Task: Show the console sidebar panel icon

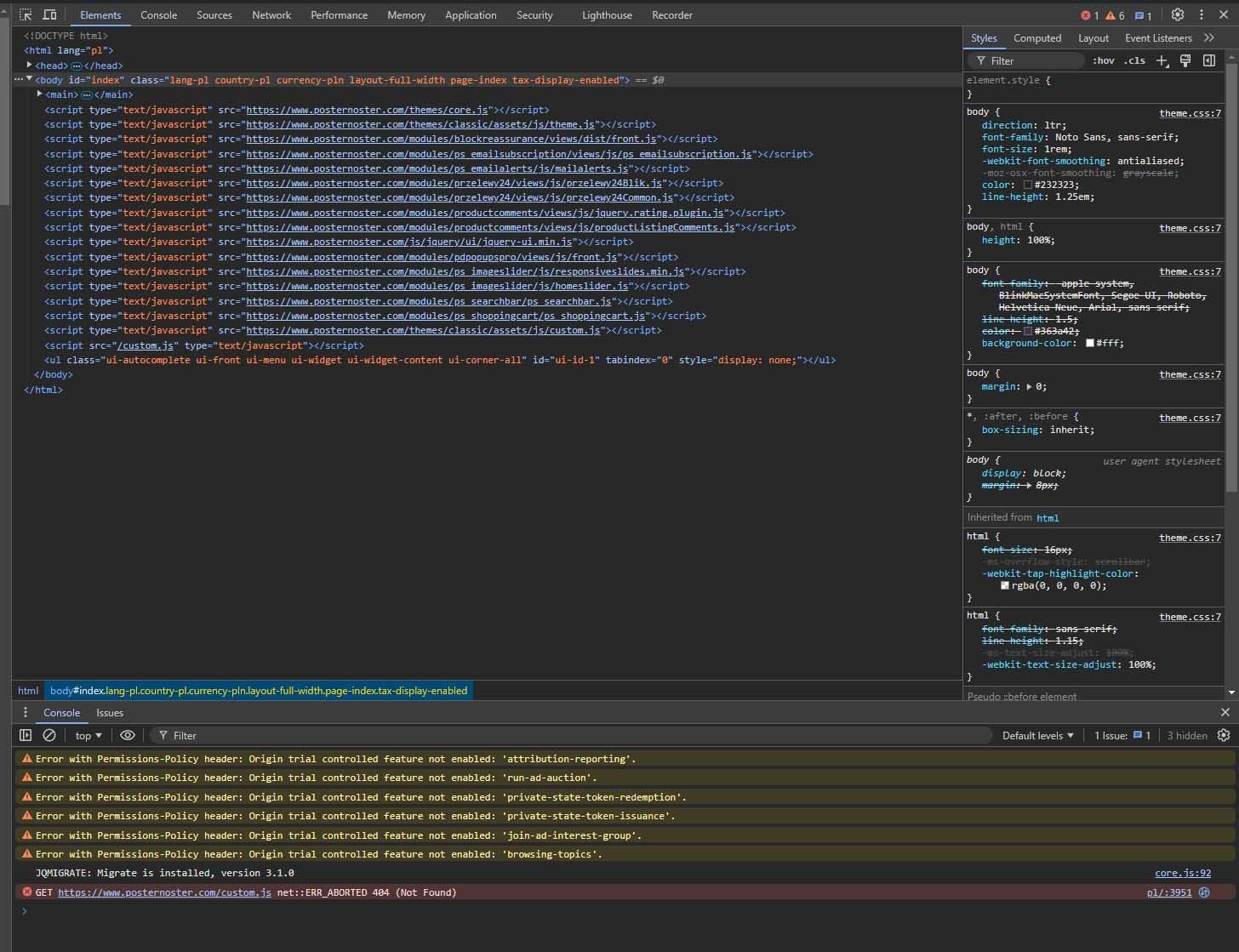Action: point(26,735)
